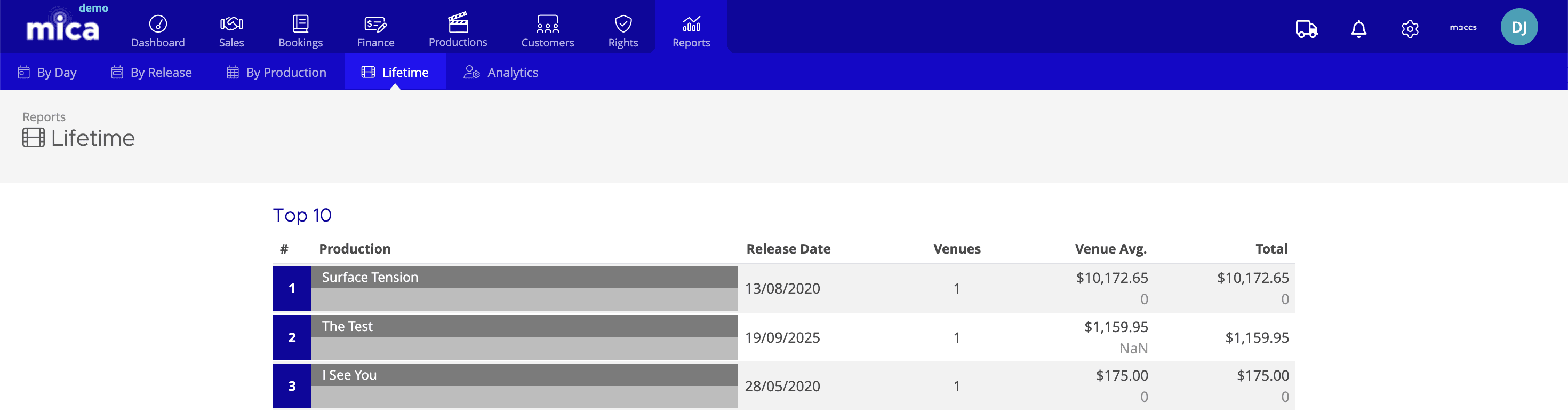
Task: Click the rank 2 number cell
Action: pos(292,337)
